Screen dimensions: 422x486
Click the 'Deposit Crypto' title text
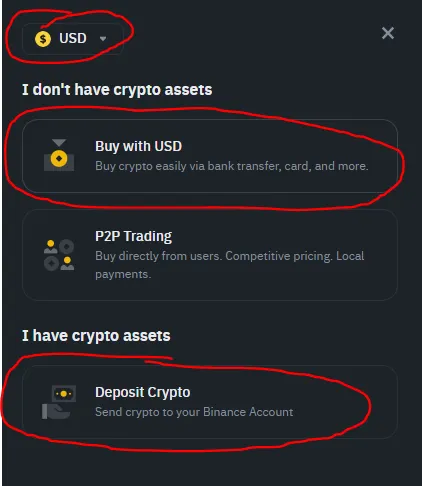tap(142, 392)
